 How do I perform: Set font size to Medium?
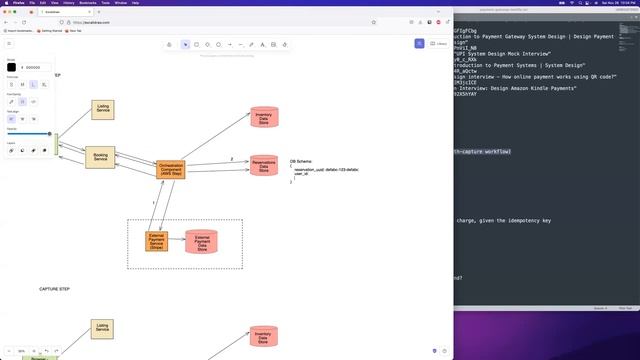point(22,84)
